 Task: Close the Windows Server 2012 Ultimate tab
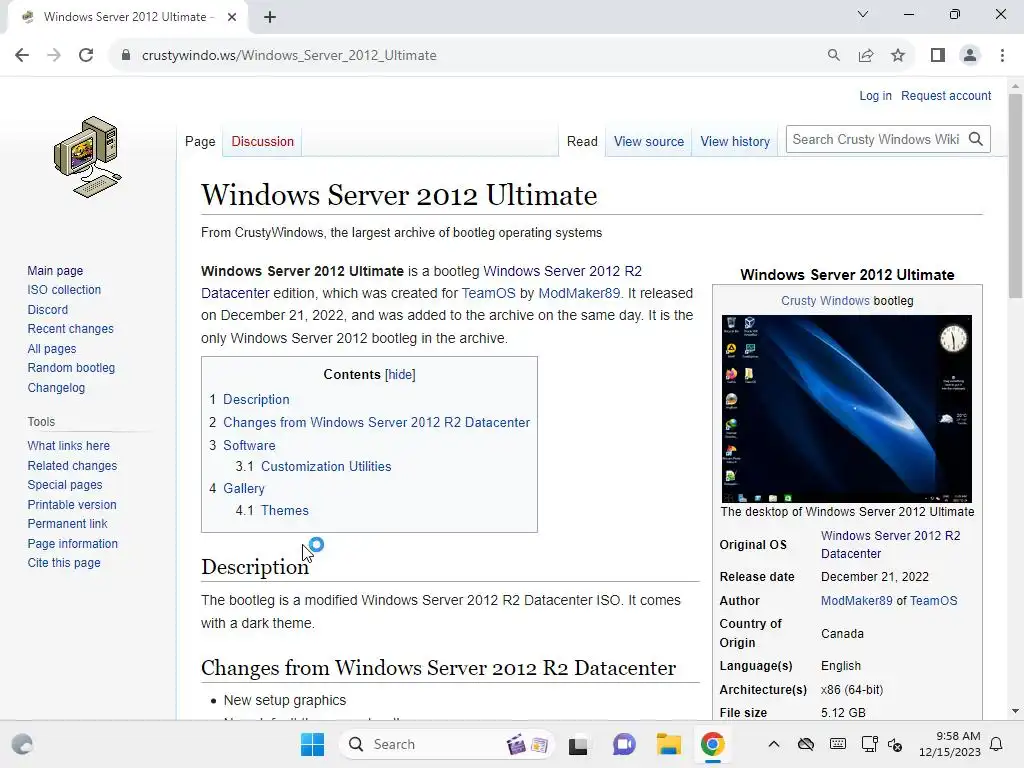pyautogui.click(x=232, y=17)
